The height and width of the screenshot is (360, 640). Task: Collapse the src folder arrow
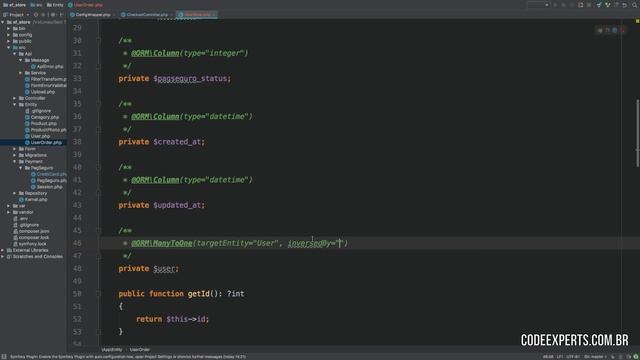click(x=9, y=47)
